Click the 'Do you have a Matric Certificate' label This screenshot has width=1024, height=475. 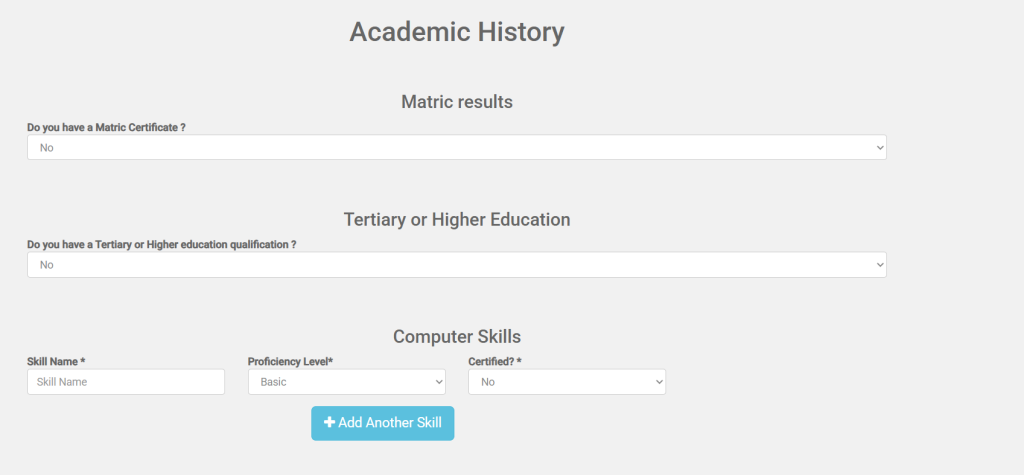[x=106, y=128]
